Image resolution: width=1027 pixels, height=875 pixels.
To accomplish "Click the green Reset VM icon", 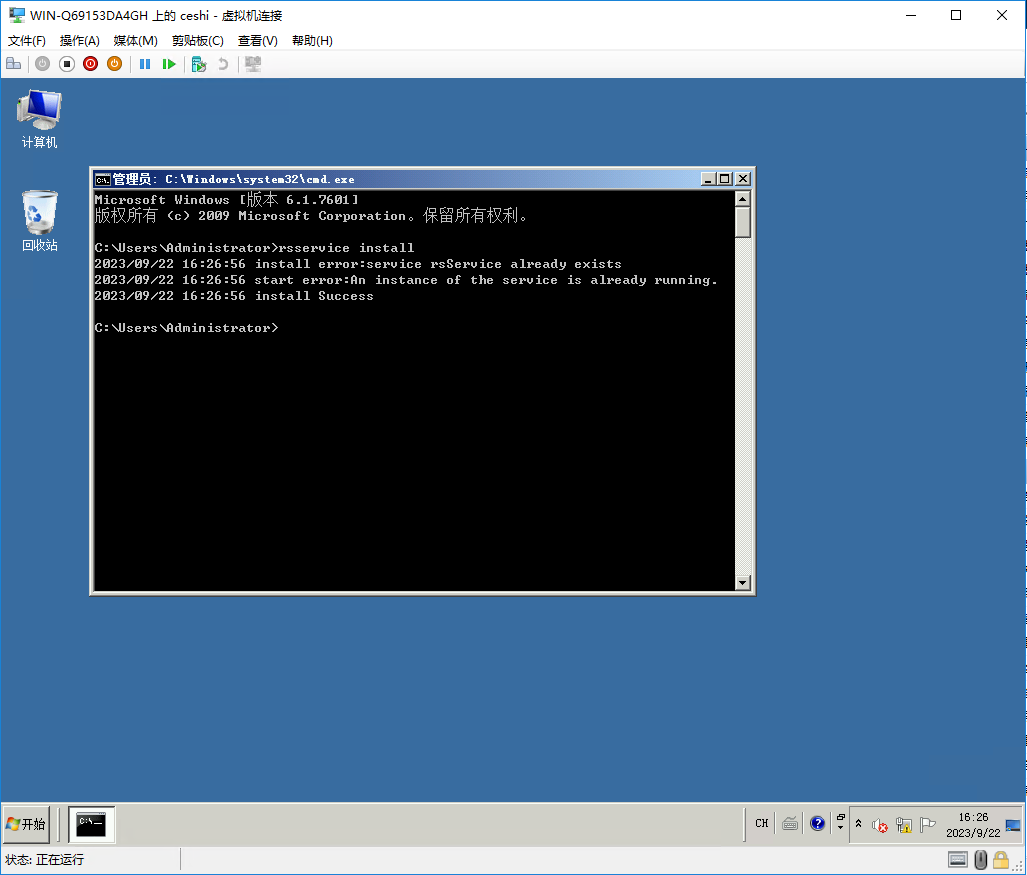I will (x=169, y=64).
